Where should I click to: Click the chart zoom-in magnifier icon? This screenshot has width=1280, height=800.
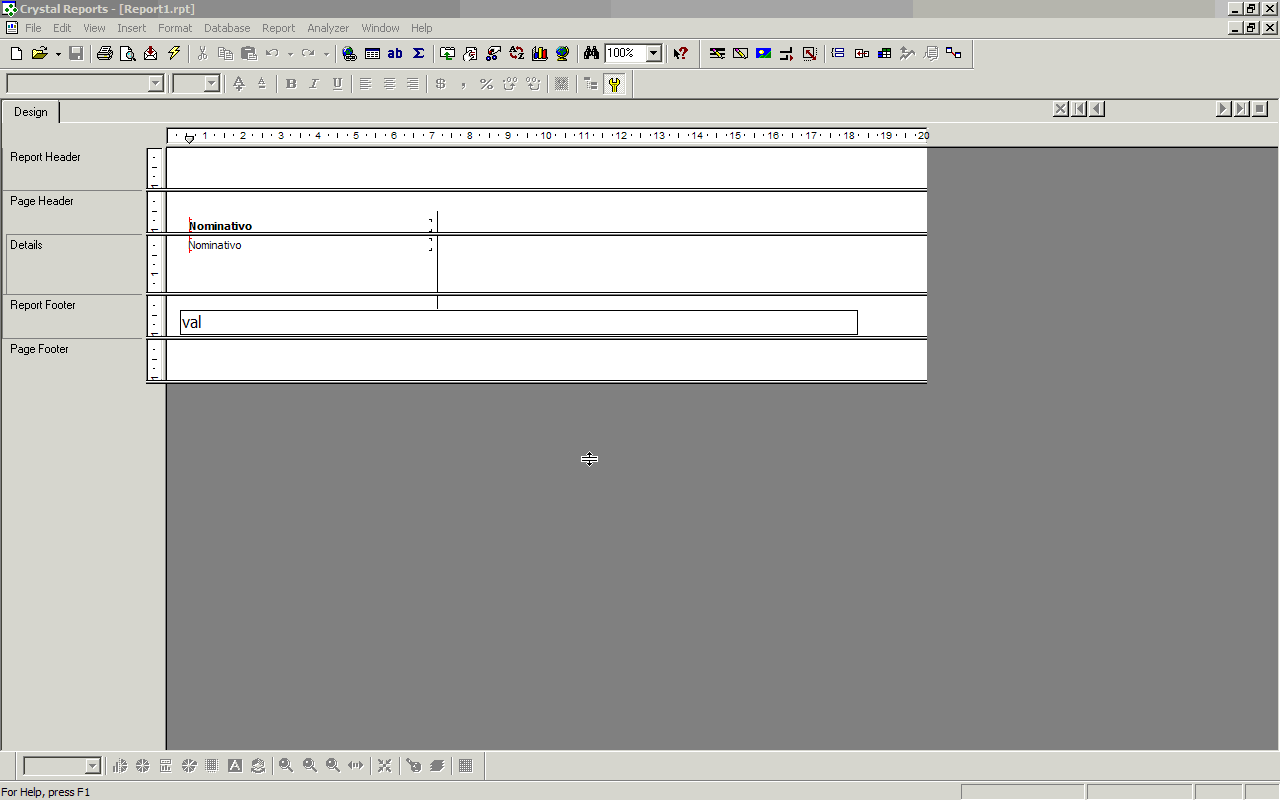[x=286, y=765]
